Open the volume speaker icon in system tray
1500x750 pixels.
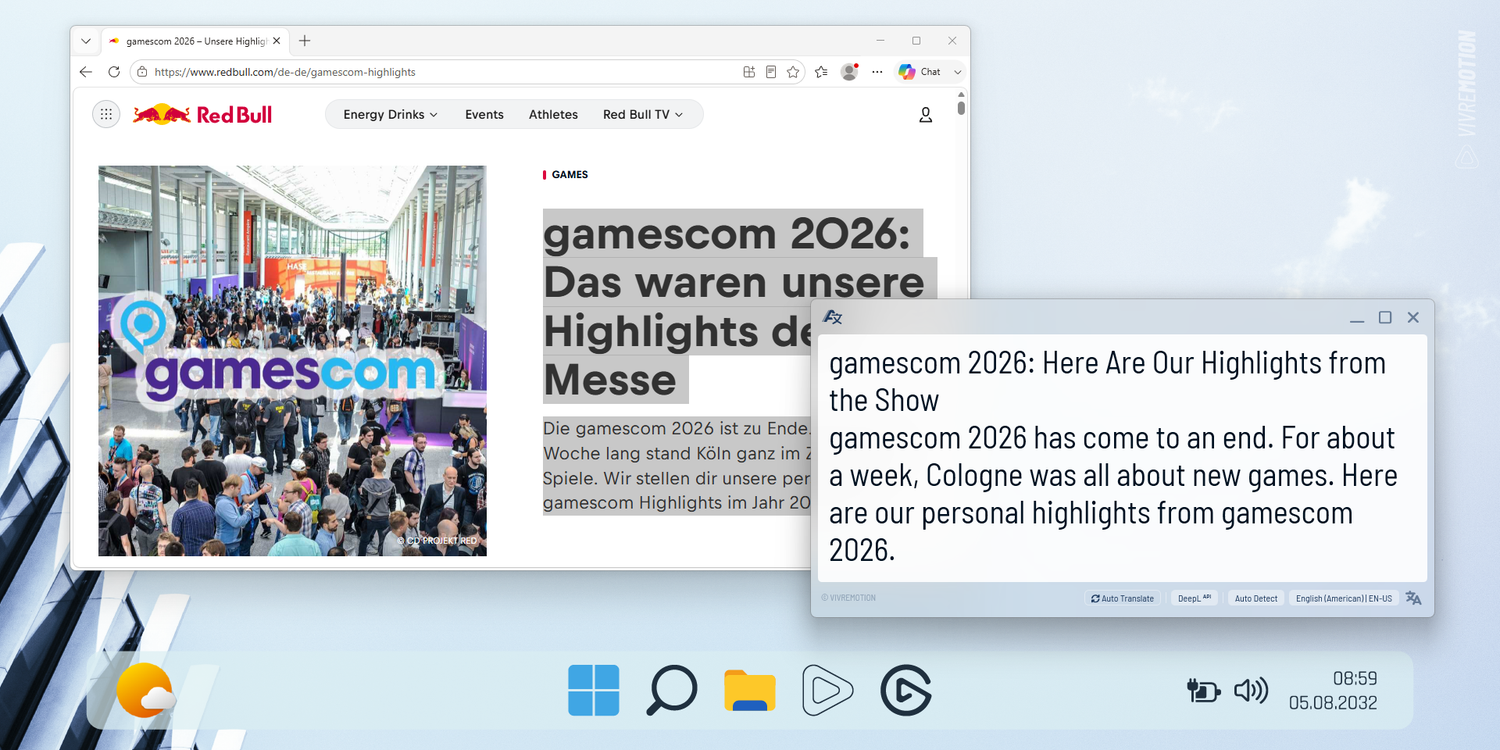click(1251, 690)
